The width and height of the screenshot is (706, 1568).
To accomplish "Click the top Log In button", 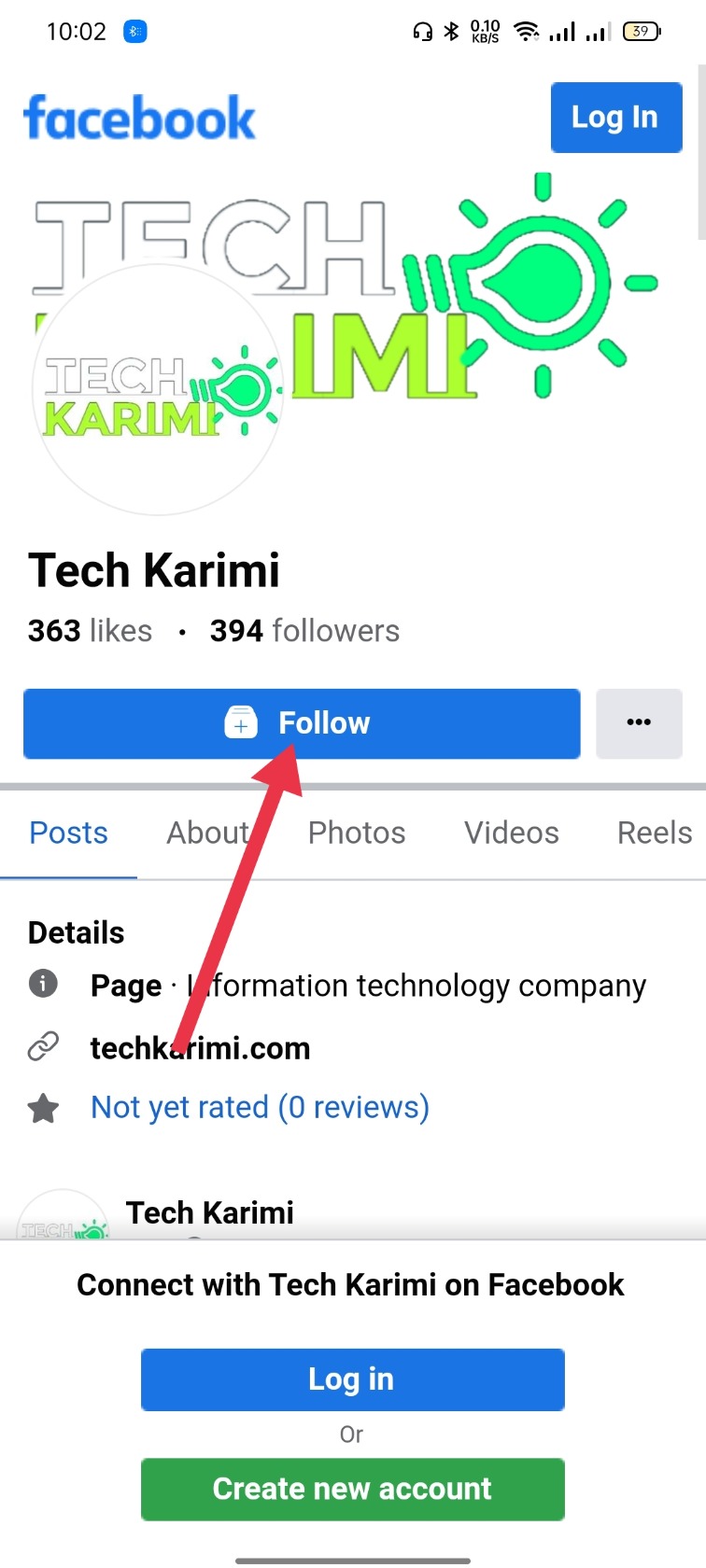I will tap(616, 118).
